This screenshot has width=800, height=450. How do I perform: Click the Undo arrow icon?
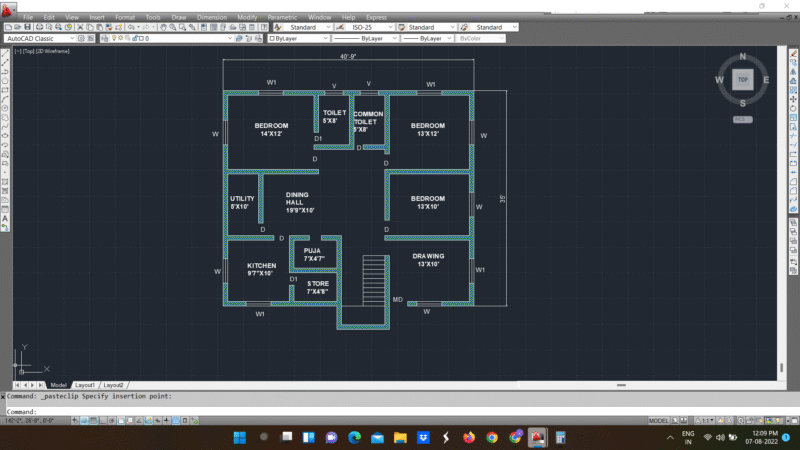(132, 27)
